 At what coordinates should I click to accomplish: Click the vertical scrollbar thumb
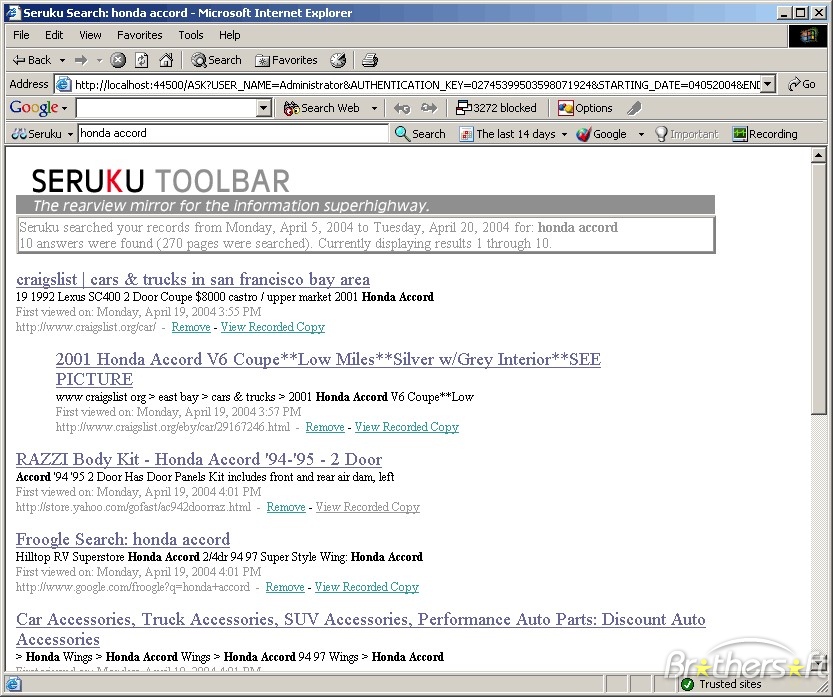818,288
